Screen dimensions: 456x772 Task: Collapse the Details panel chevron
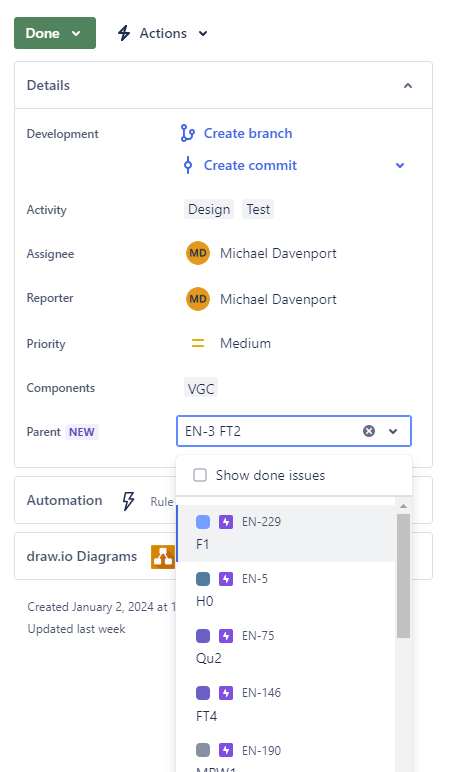coord(408,86)
